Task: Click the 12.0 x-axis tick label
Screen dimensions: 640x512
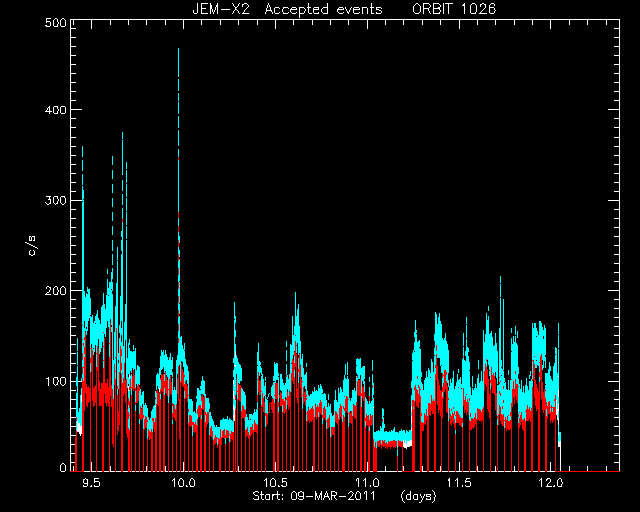Action: [551, 483]
